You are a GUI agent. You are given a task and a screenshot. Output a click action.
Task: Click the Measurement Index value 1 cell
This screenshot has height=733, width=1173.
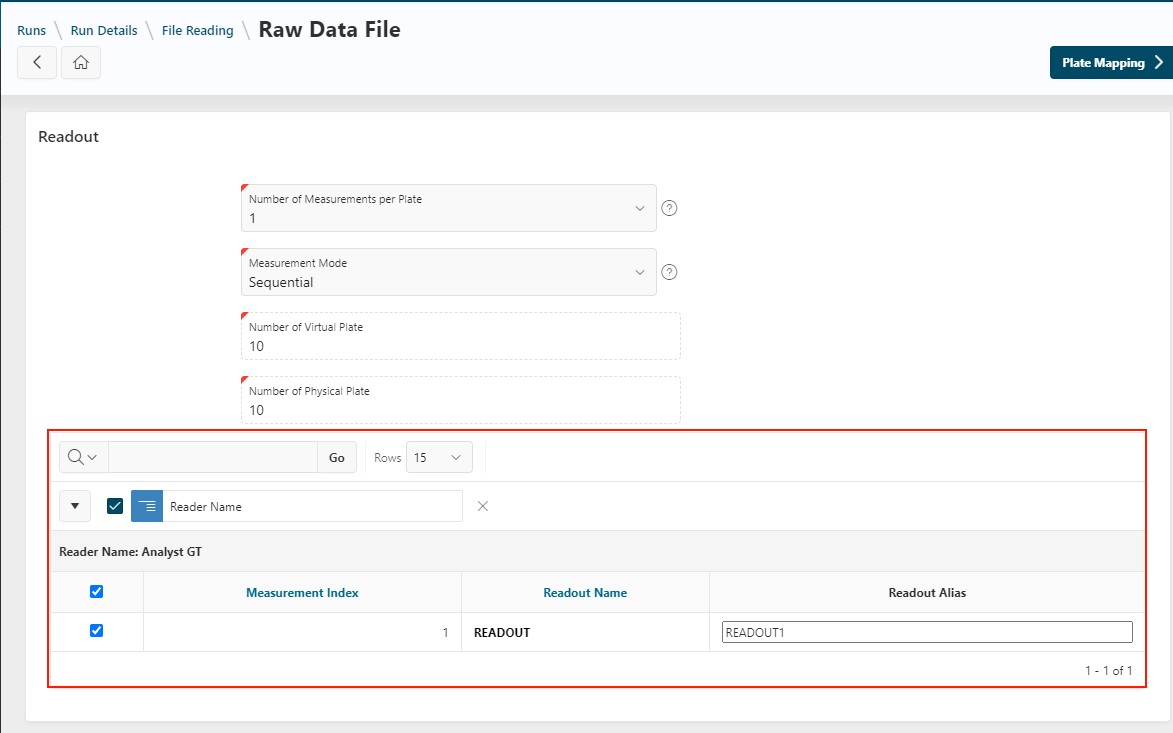coord(302,632)
